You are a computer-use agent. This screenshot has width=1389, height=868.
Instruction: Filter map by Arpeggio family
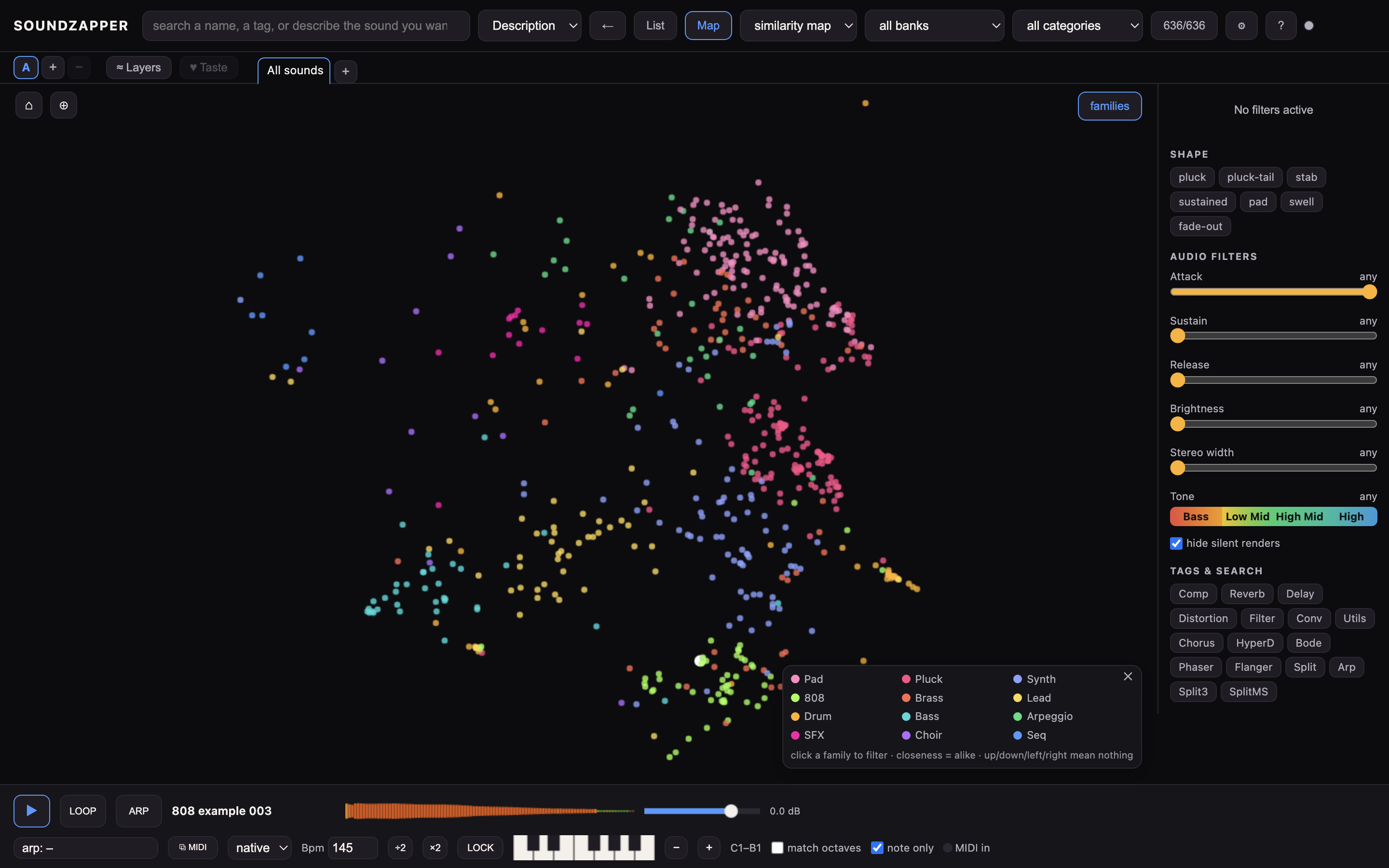click(x=1043, y=717)
